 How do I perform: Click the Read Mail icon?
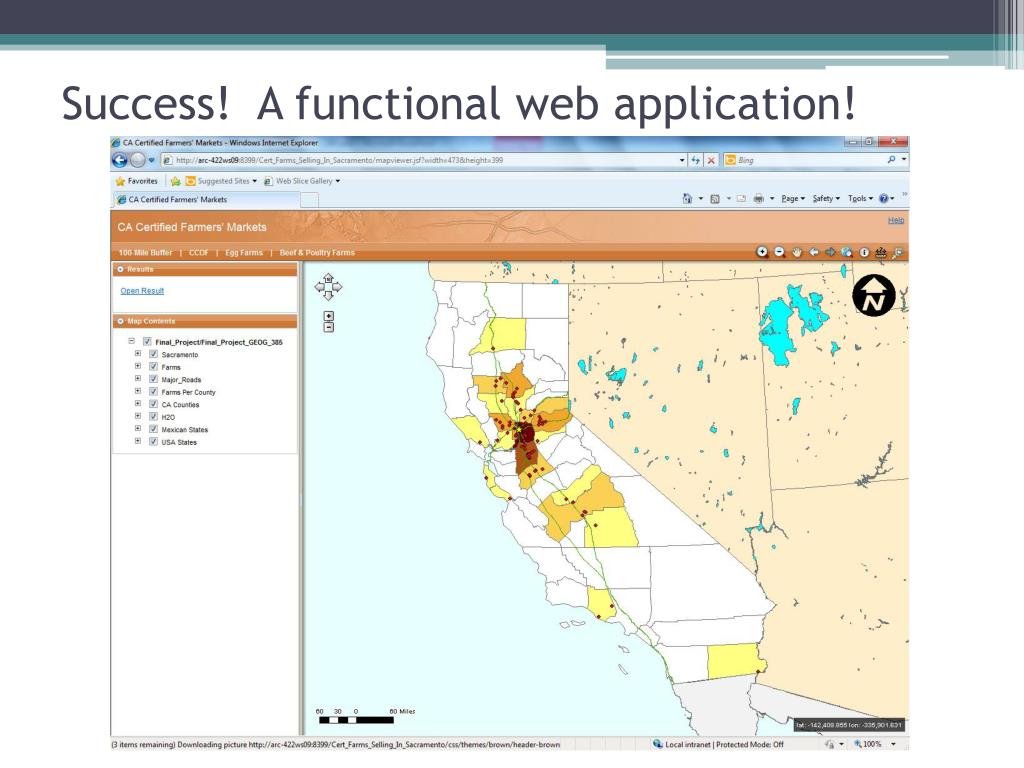tap(741, 199)
